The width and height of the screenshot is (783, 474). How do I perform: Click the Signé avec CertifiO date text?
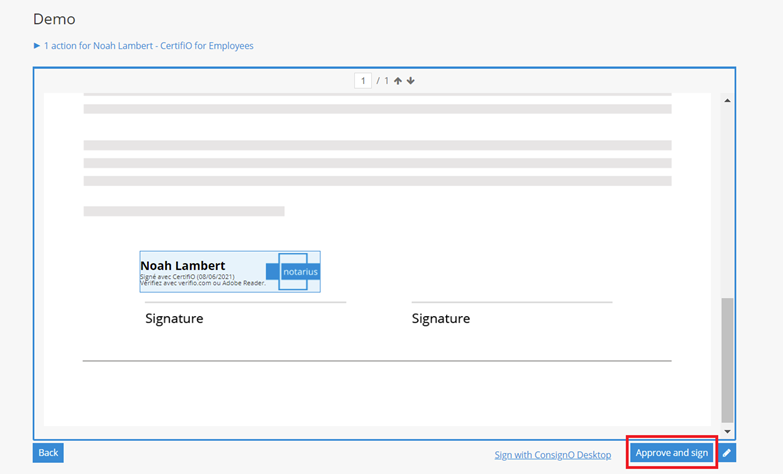[x=186, y=276]
